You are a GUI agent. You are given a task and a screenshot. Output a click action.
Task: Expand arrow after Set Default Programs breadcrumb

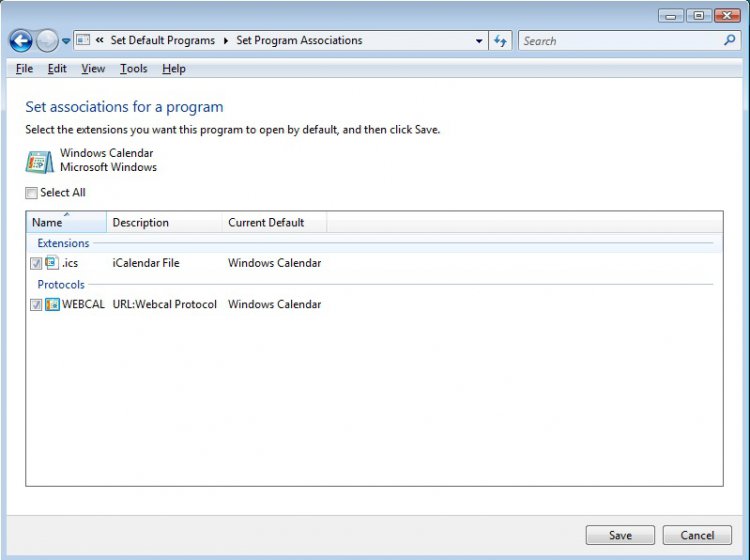226,41
